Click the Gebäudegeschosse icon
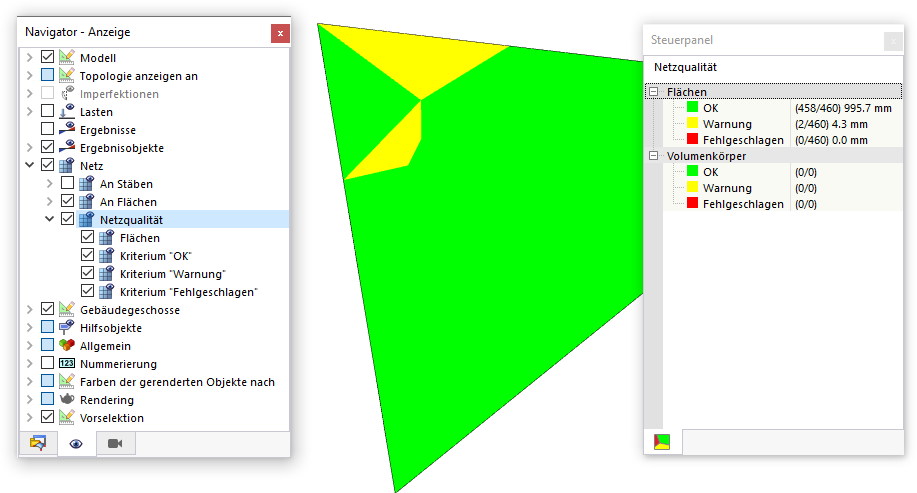917x493 pixels. coord(67,309)
